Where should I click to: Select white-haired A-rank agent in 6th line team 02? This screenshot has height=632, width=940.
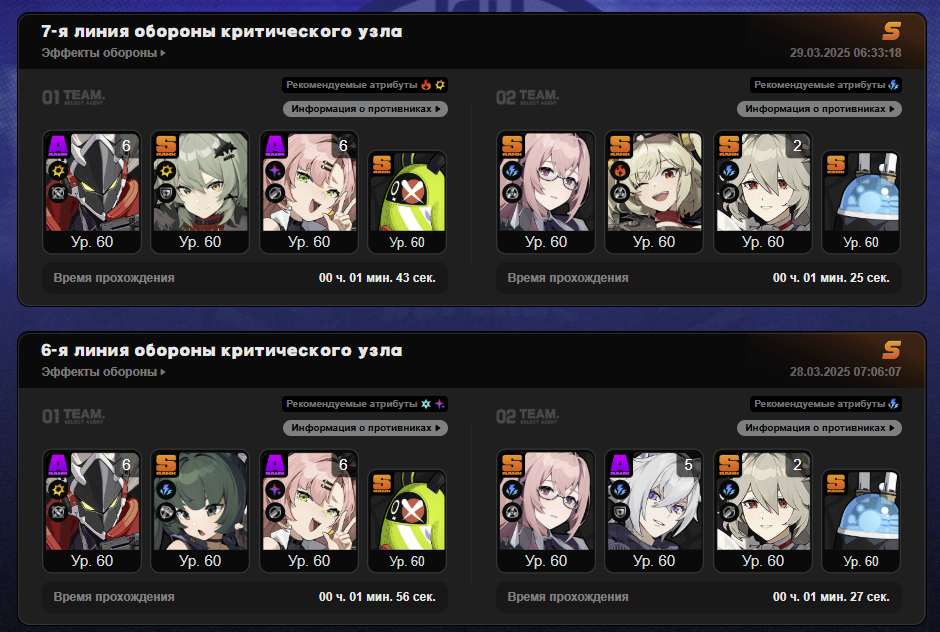(x=654, y=511)
